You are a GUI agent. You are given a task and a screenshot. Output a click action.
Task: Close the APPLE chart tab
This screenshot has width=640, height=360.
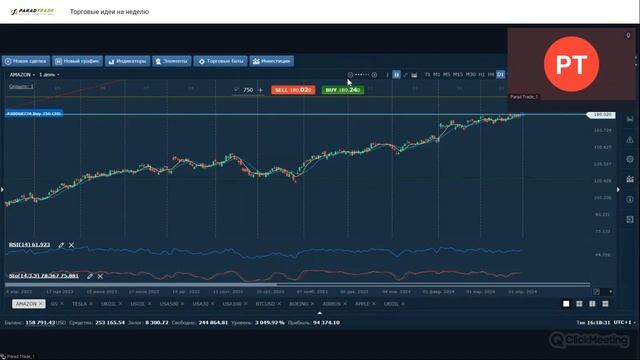click(x=374, y=304)
